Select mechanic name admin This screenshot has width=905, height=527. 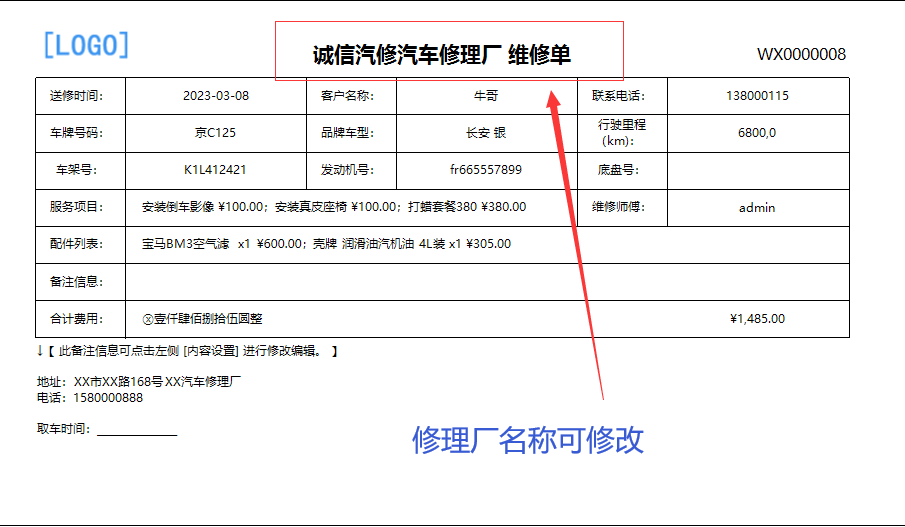[757, 208]
